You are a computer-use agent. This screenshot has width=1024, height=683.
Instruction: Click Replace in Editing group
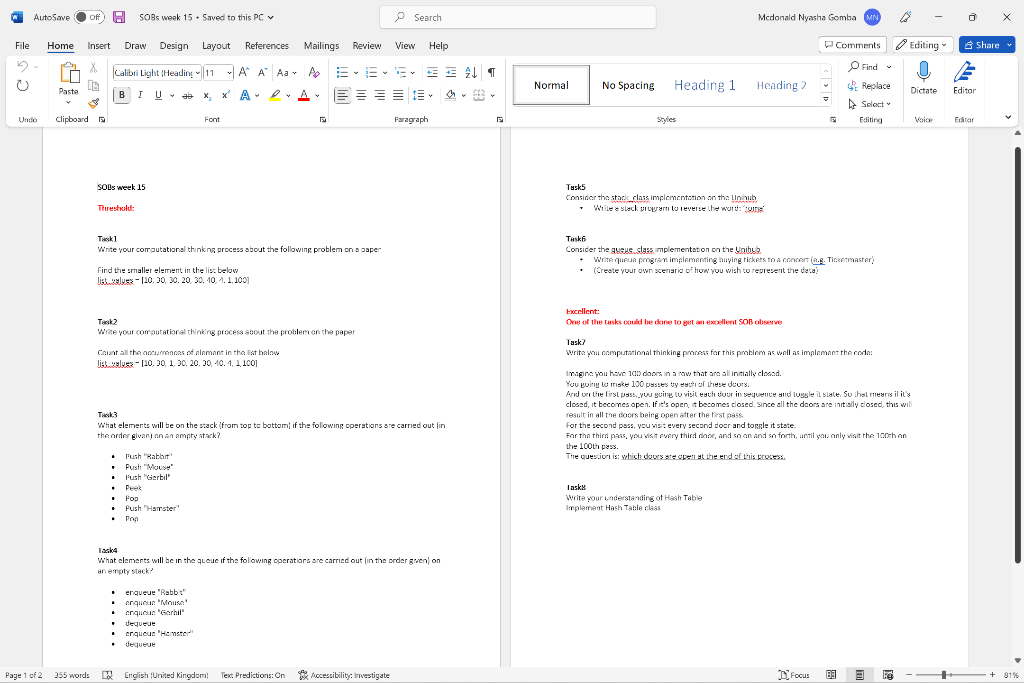(x=869, y=86)
